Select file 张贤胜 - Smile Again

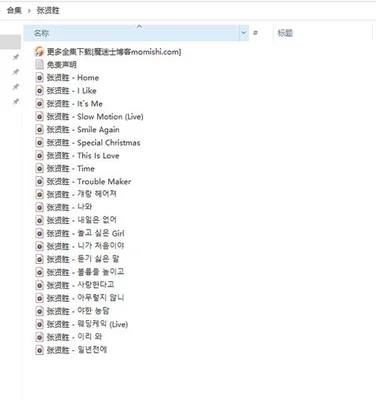83,130
